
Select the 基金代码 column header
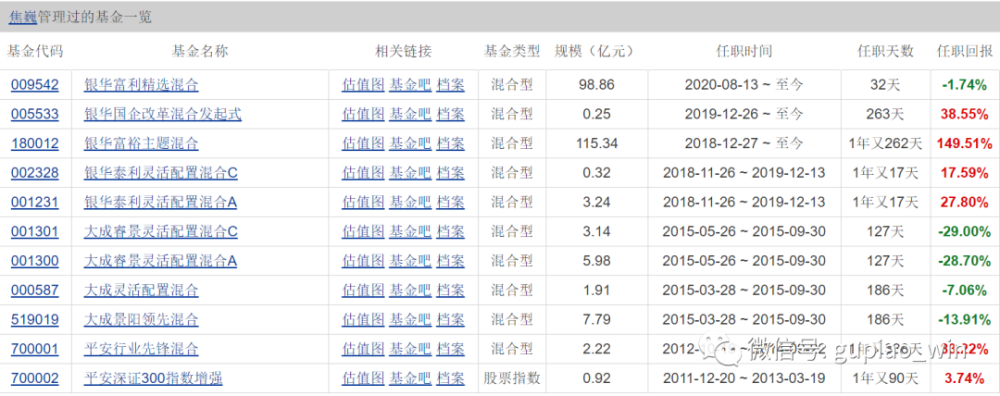[x=35, y=52]
